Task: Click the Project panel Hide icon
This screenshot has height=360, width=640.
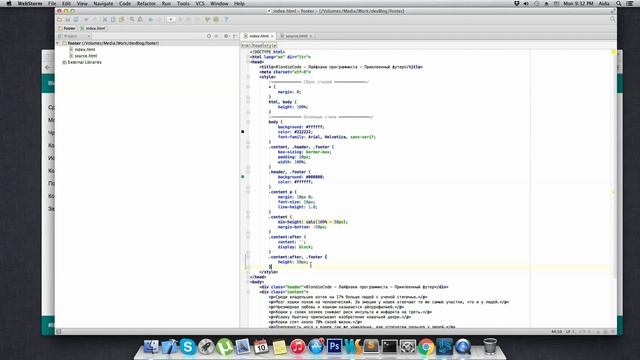Action: 235,36
